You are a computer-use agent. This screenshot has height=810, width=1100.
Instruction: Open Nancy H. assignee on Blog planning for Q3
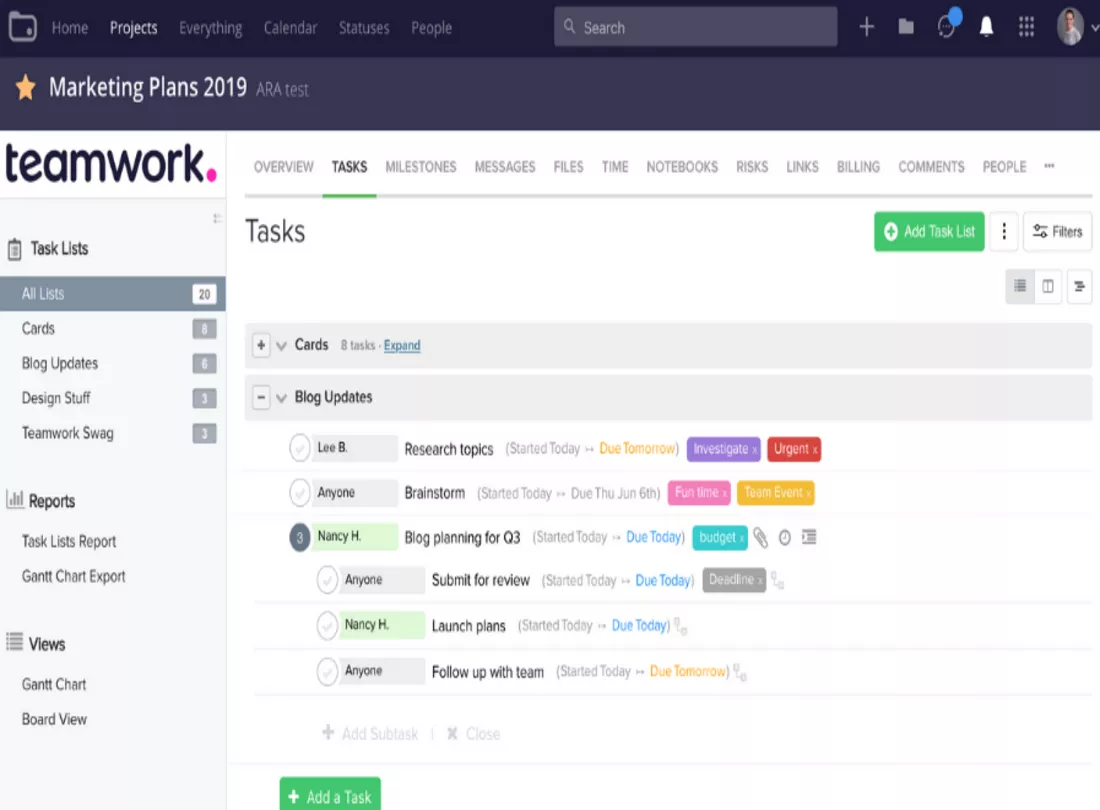coord(355,536)
